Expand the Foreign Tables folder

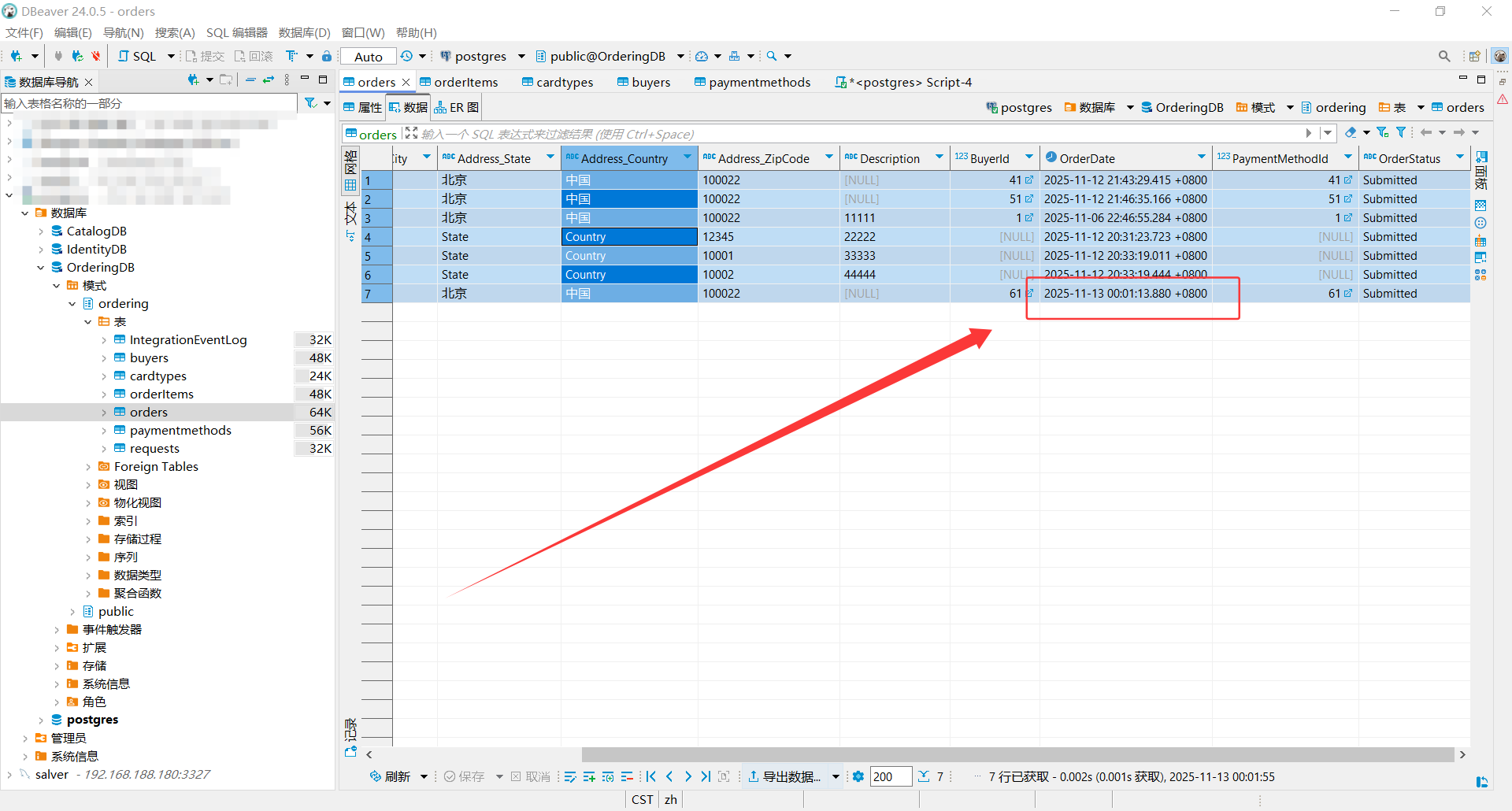88,467
